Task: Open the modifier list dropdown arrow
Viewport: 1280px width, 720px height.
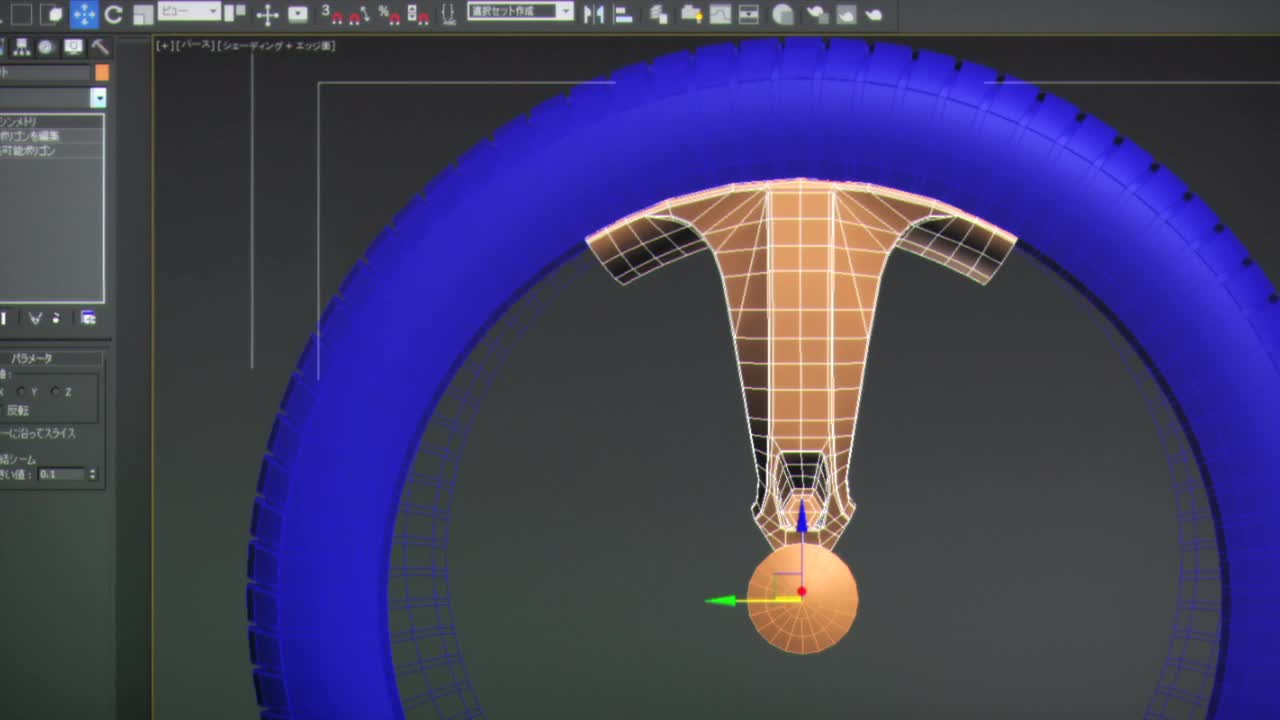Action: click(98, 98)
